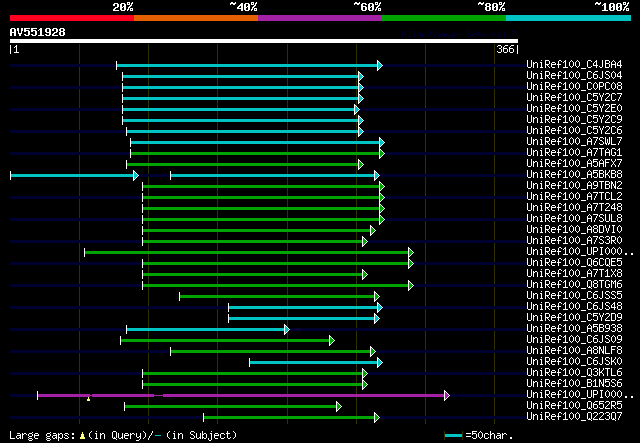Click the yellow large gap marker on purple alignment
This screenshot has width=640, height=443.
[89, 398]
